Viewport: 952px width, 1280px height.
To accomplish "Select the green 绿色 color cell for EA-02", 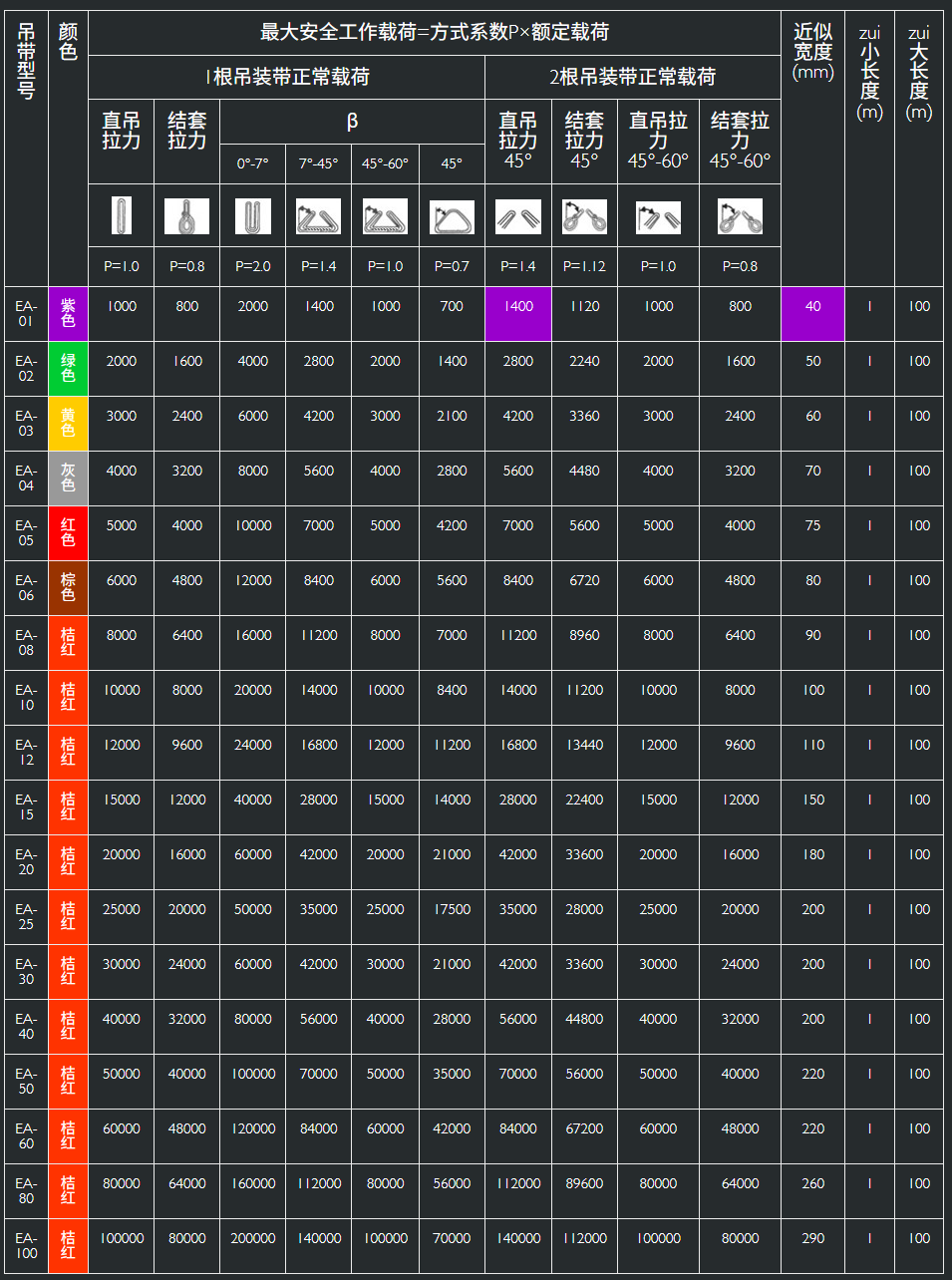I will click(68, 368).
